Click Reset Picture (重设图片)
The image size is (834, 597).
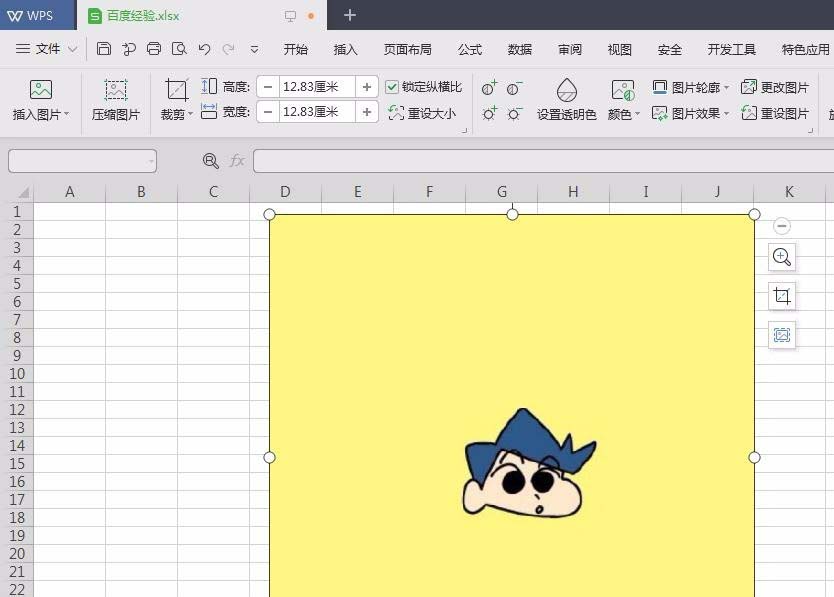774,113
